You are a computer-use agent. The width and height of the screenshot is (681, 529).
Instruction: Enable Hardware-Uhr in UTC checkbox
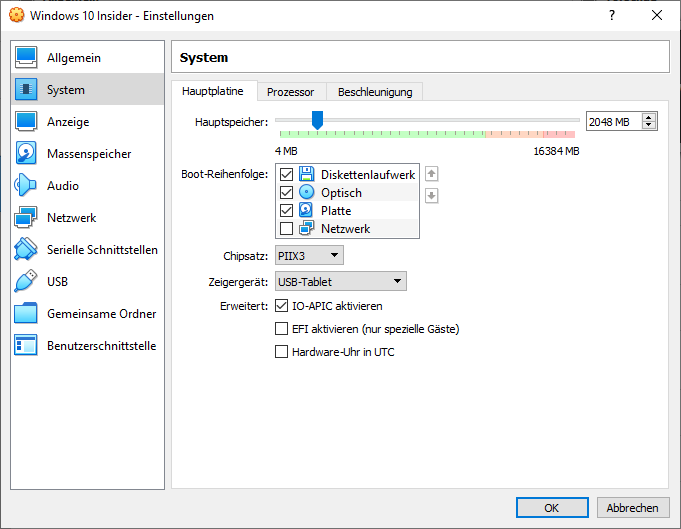(281, 352)
